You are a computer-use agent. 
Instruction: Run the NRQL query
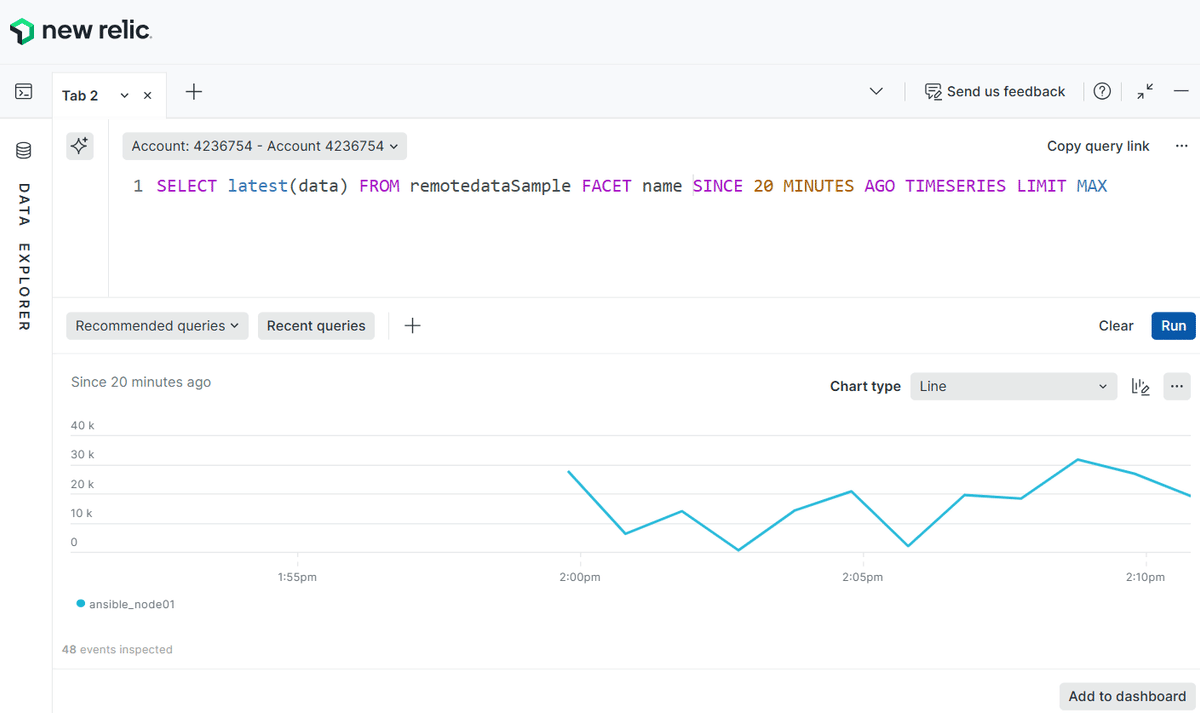1173,325
